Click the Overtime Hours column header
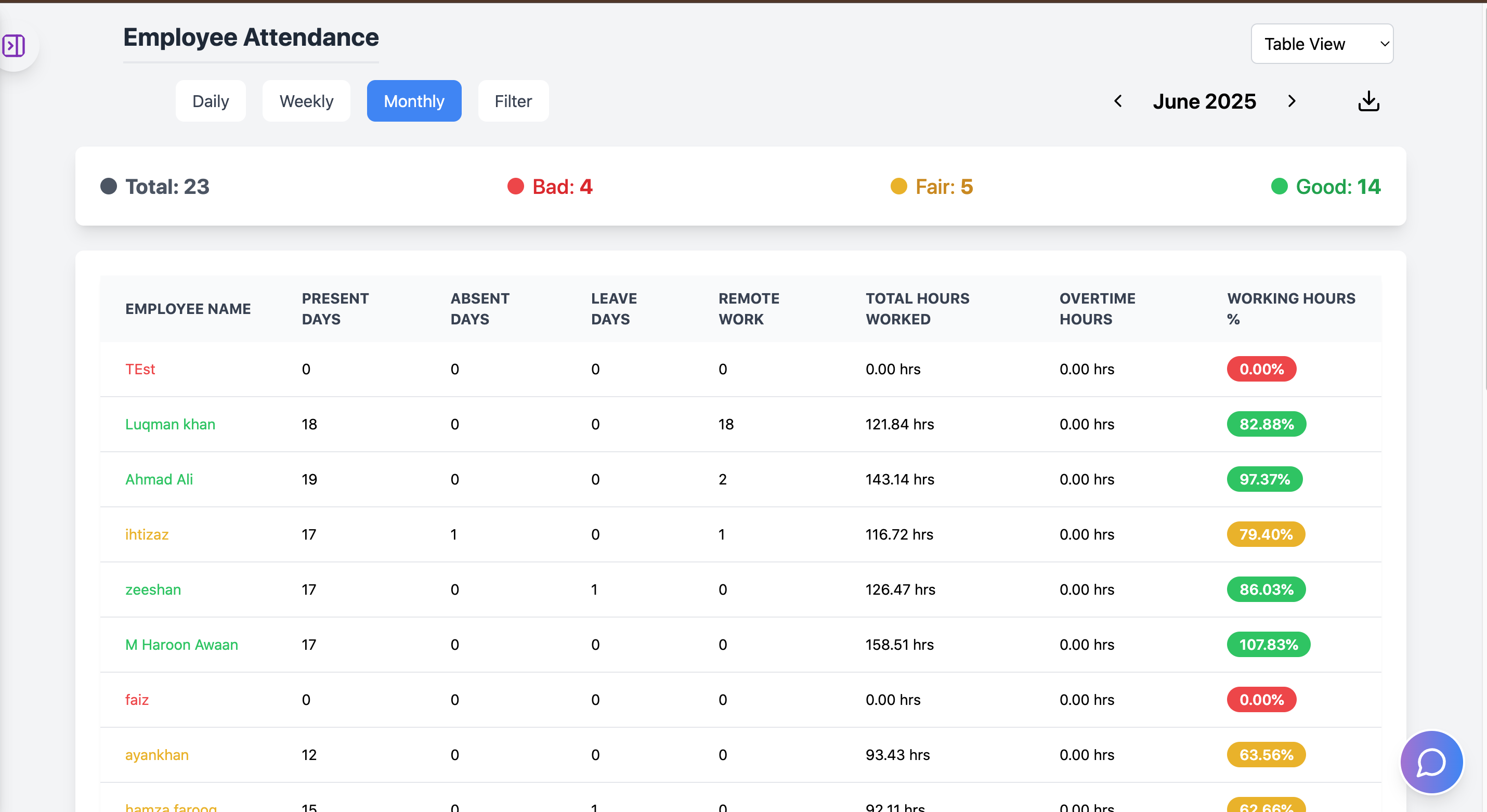Image resolution: width=1487 pixels, height=812 pixels. (1097, 309)
